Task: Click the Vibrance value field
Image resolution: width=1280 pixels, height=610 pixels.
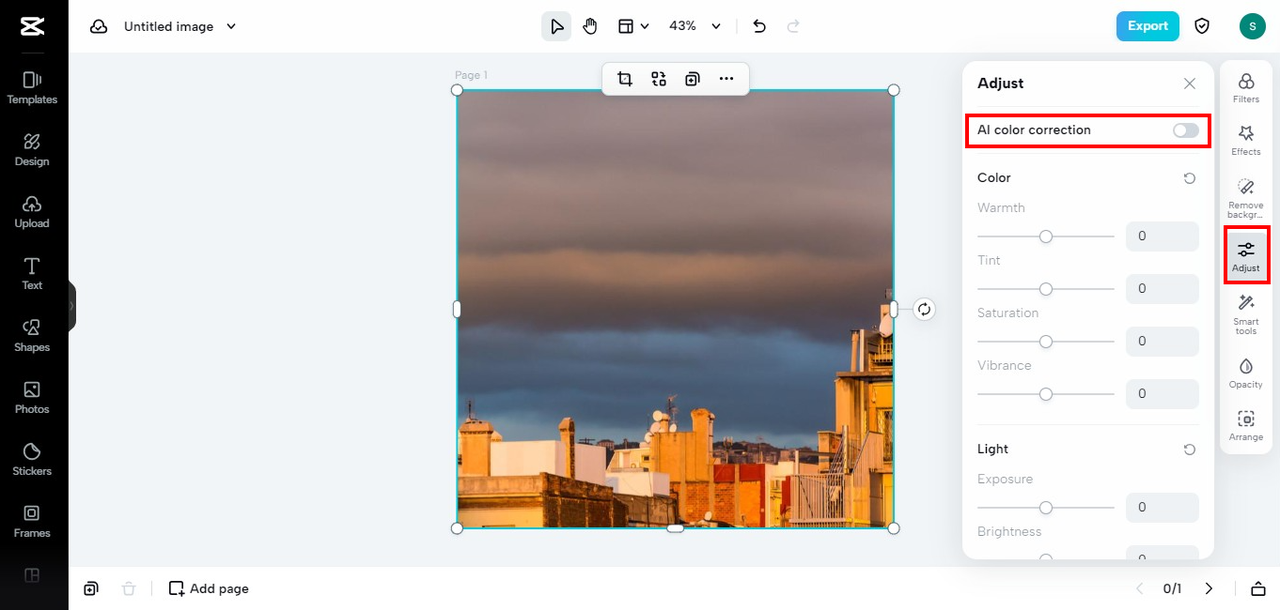Action: (1162, 394)
